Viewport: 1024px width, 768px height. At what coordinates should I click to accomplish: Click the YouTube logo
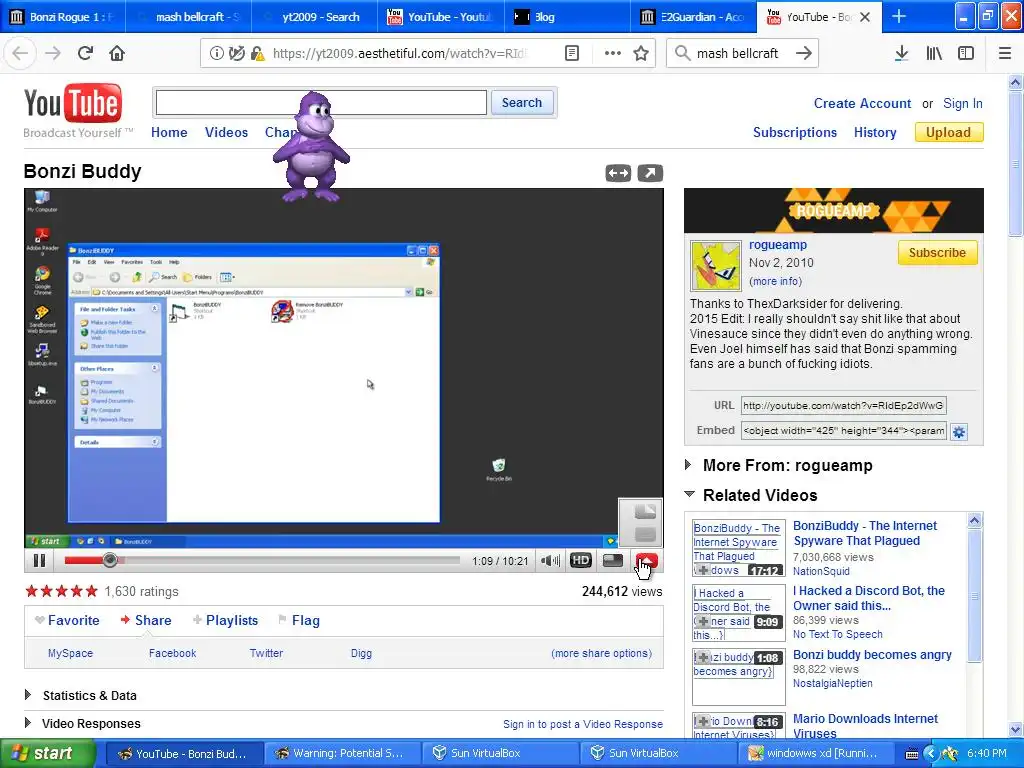[72, 103]
